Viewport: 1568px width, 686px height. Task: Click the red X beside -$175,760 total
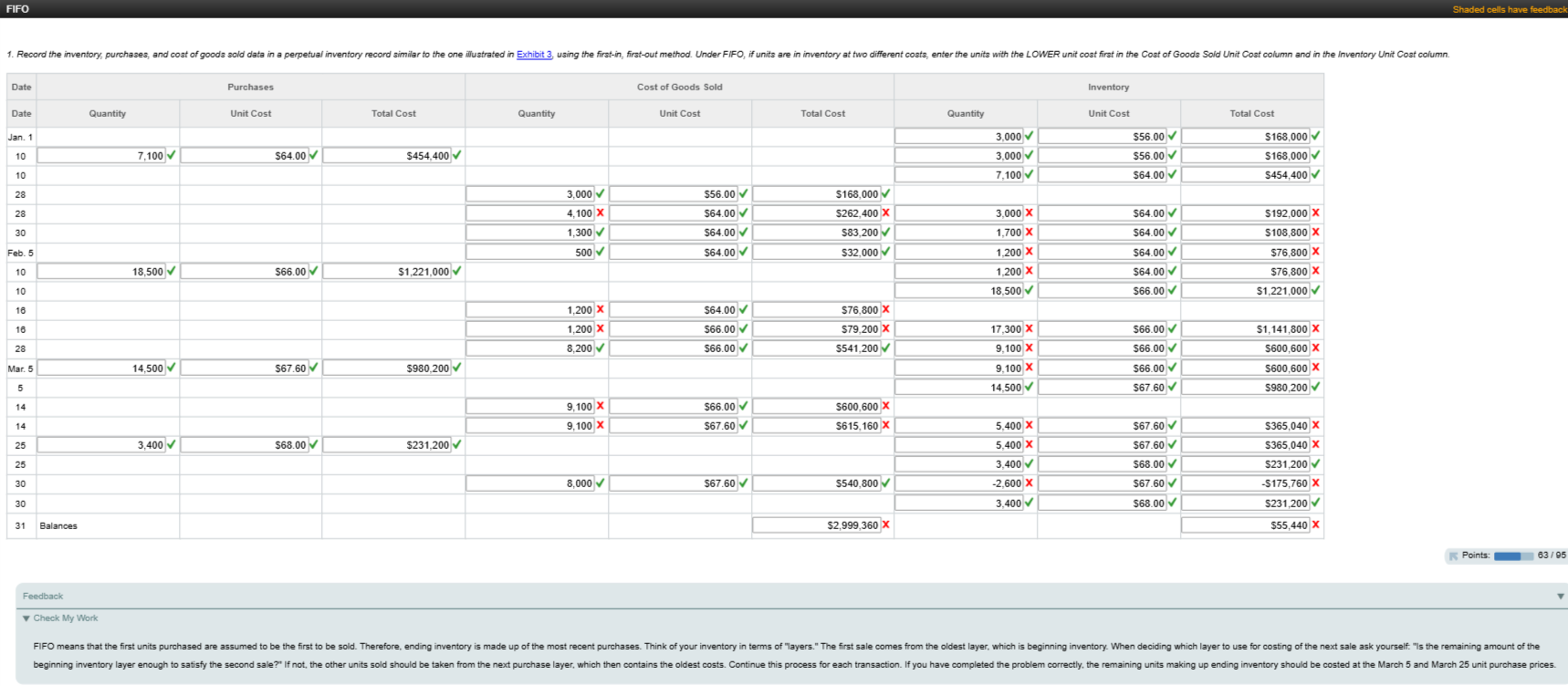1315,483
